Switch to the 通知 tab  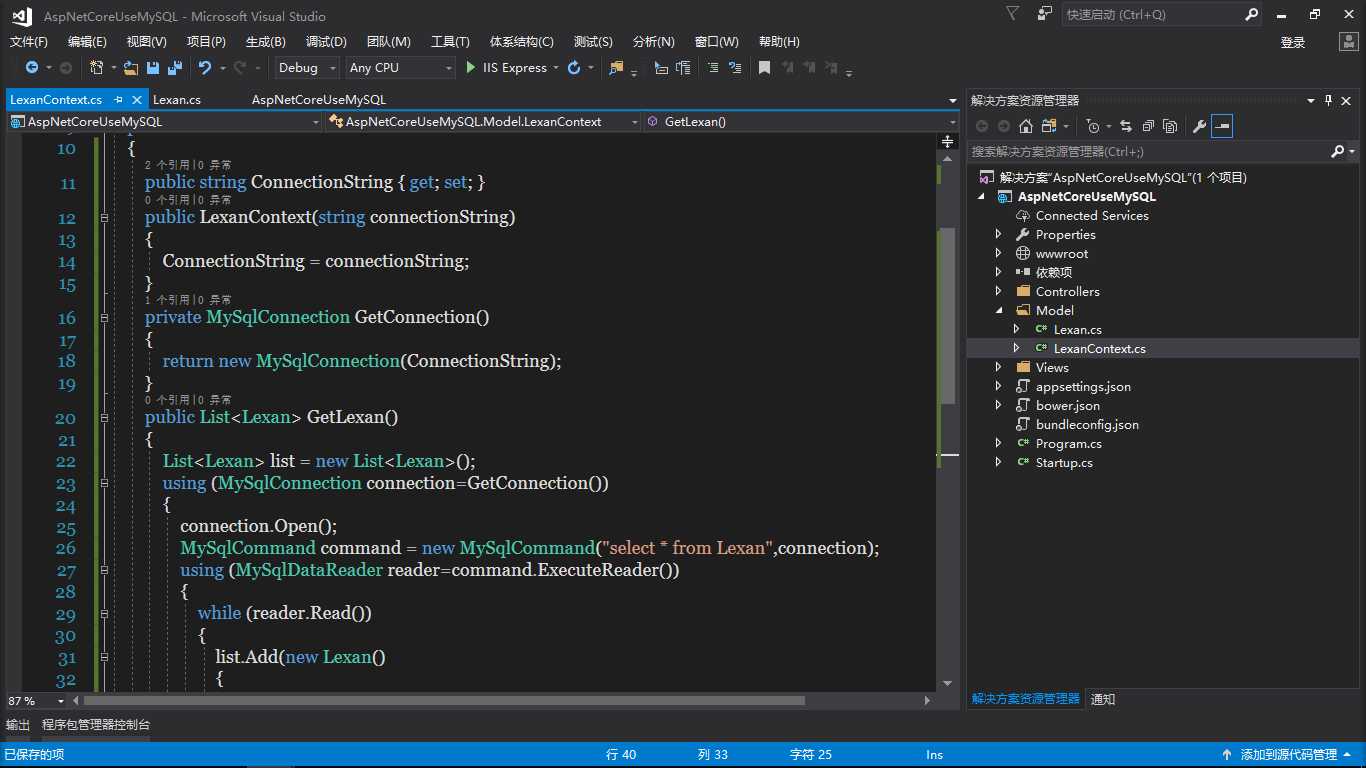(x=1103, y=699)
